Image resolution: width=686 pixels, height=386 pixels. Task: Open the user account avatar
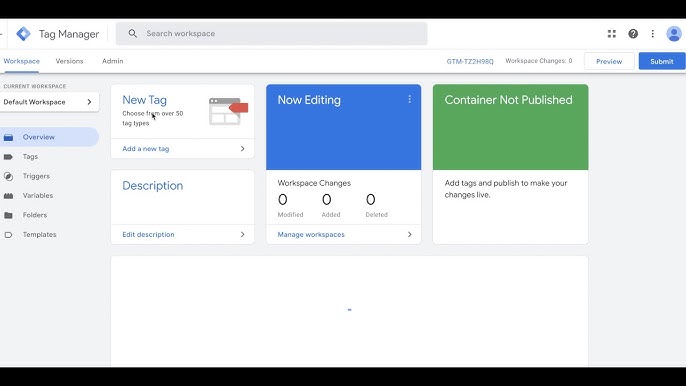tap(674, 34)
